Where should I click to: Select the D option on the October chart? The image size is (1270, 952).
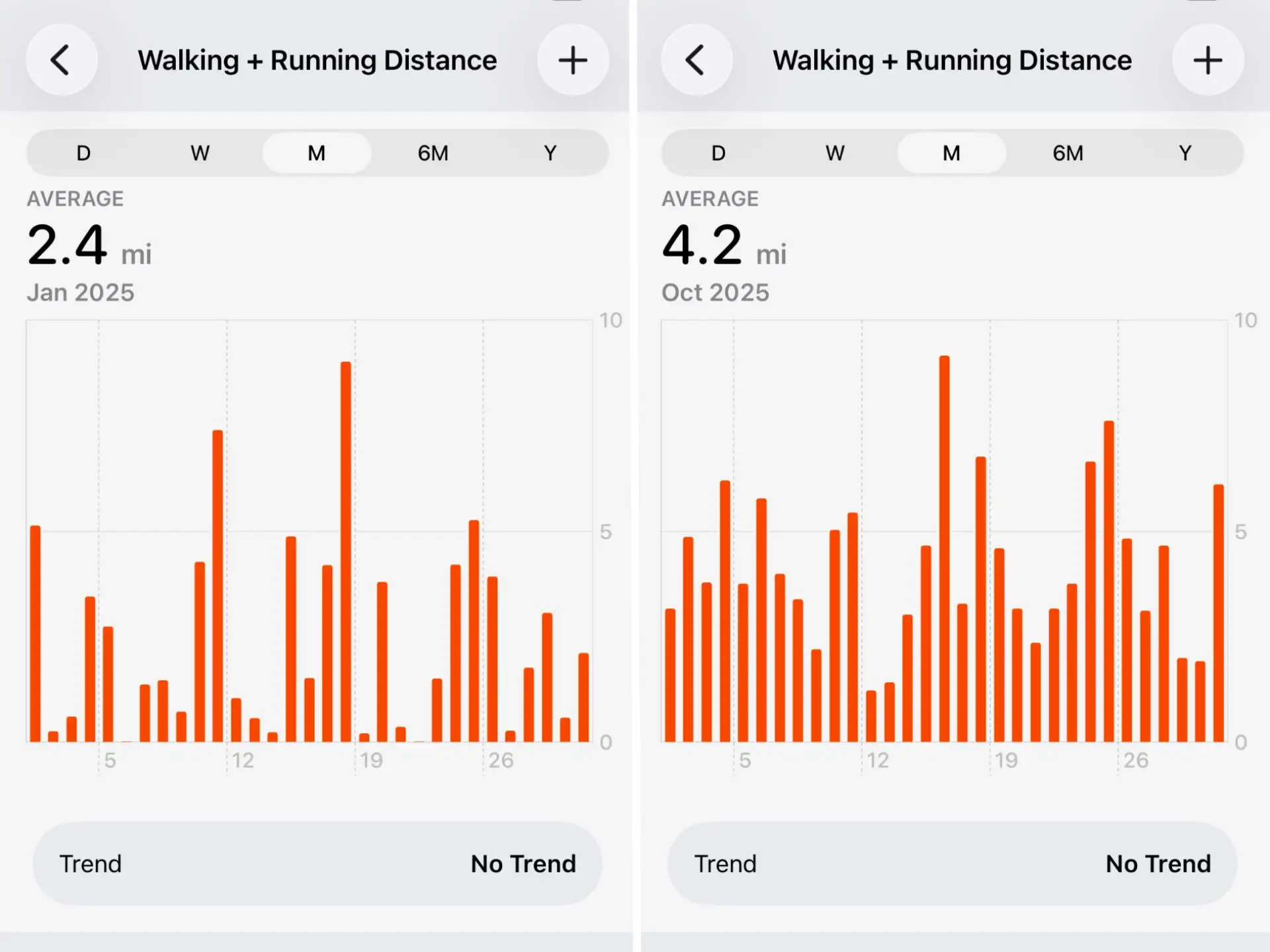coord(718,153)
